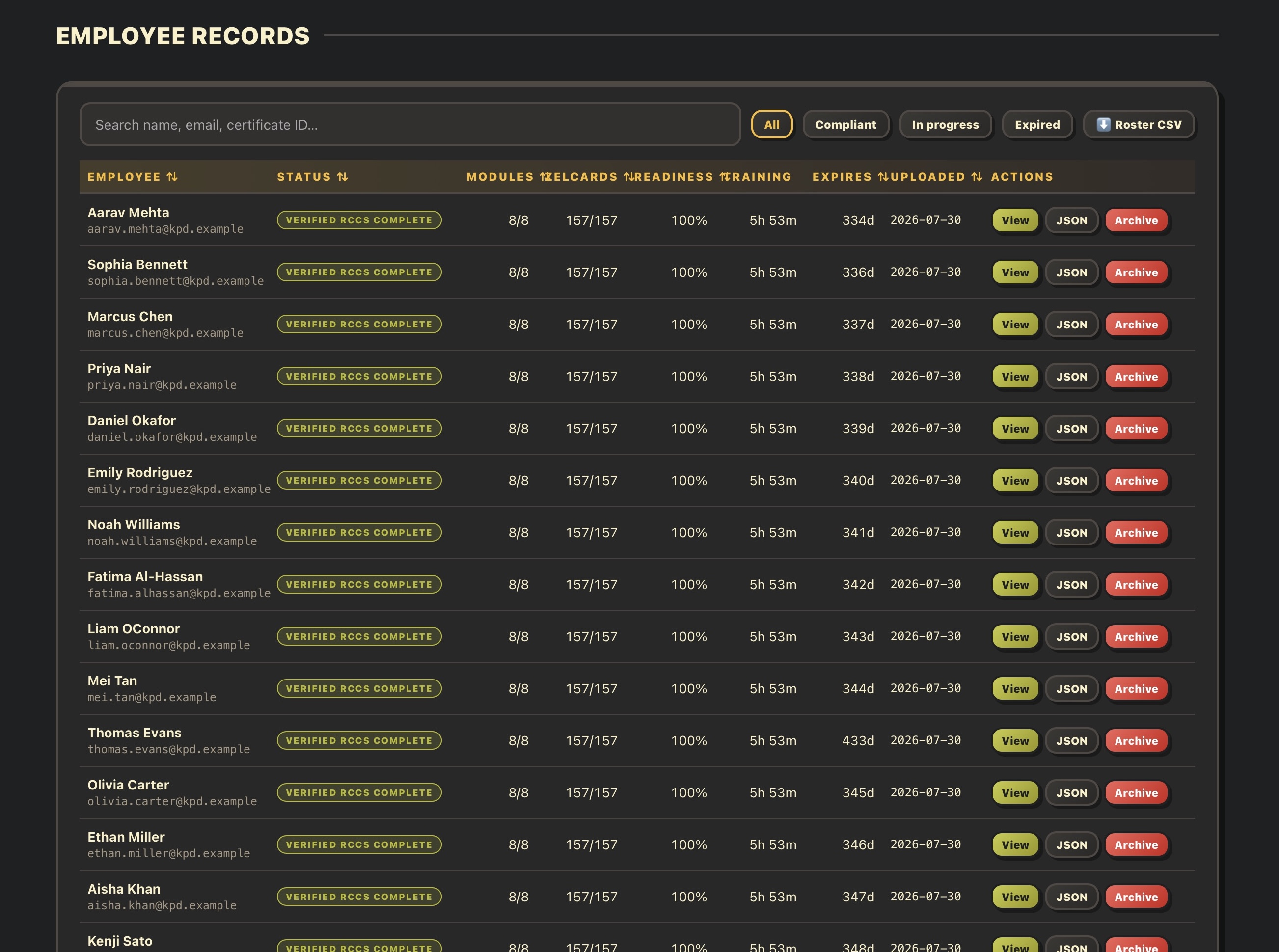Image resolution: width=1279 pixels, height=952 pixels.
Task: Open JSON for Fatima Al-Hassan
Action: 1072,585
